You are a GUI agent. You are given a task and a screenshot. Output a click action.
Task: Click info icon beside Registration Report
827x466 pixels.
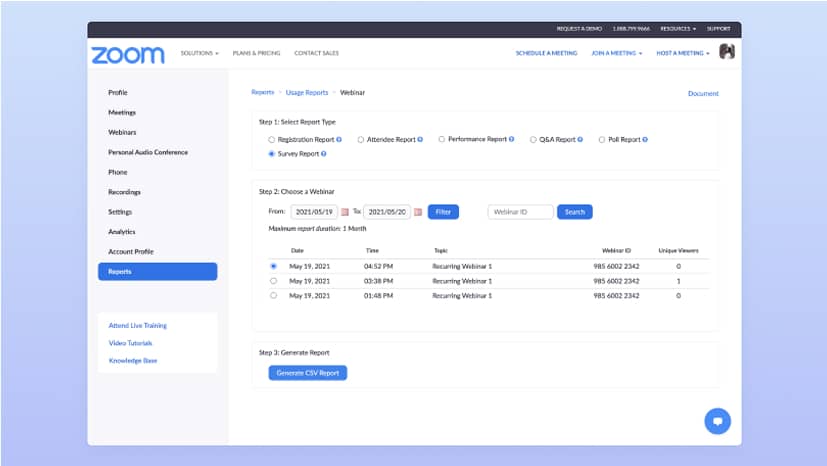pos(340,140)
